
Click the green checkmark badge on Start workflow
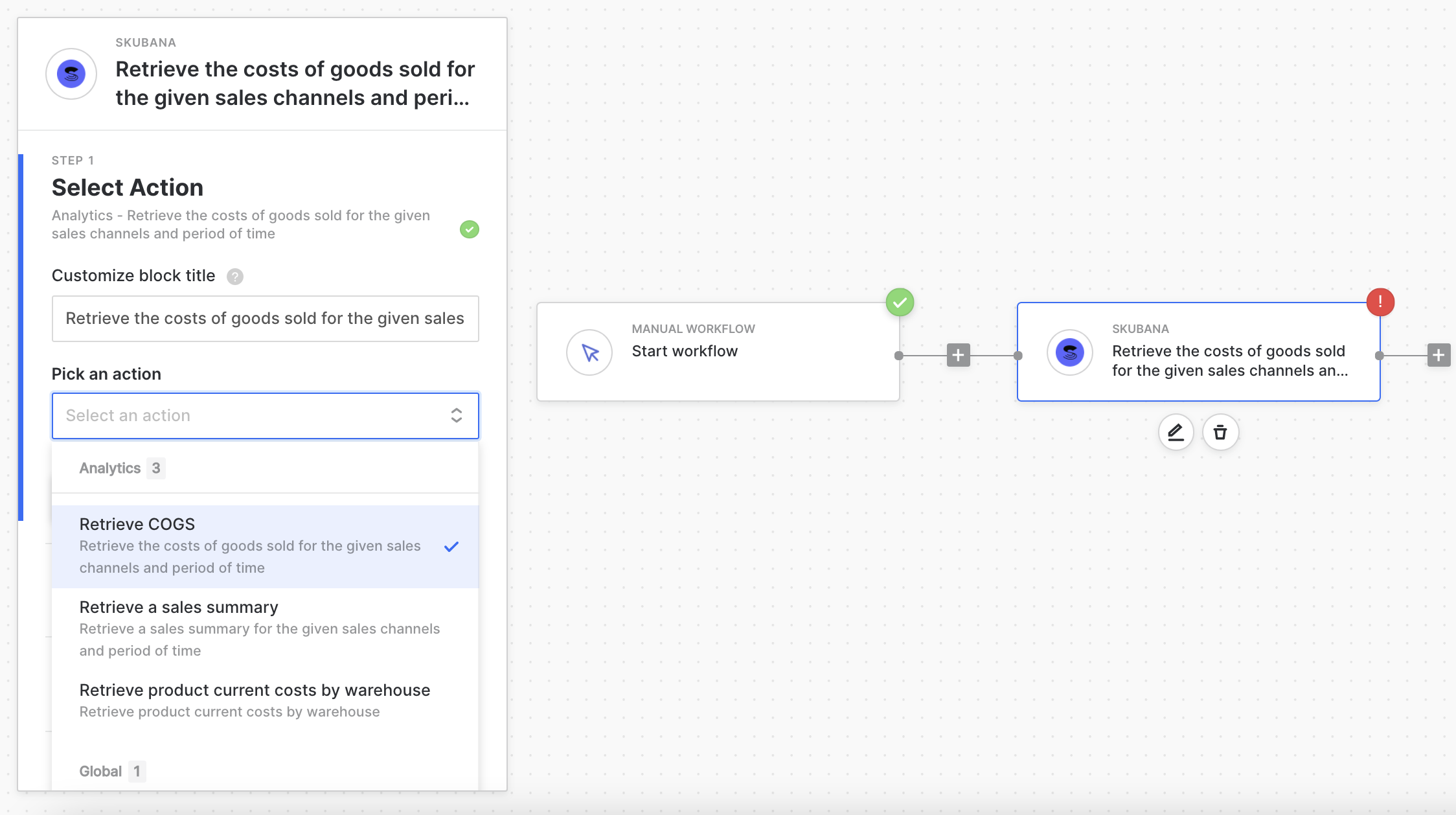[900, 302]
